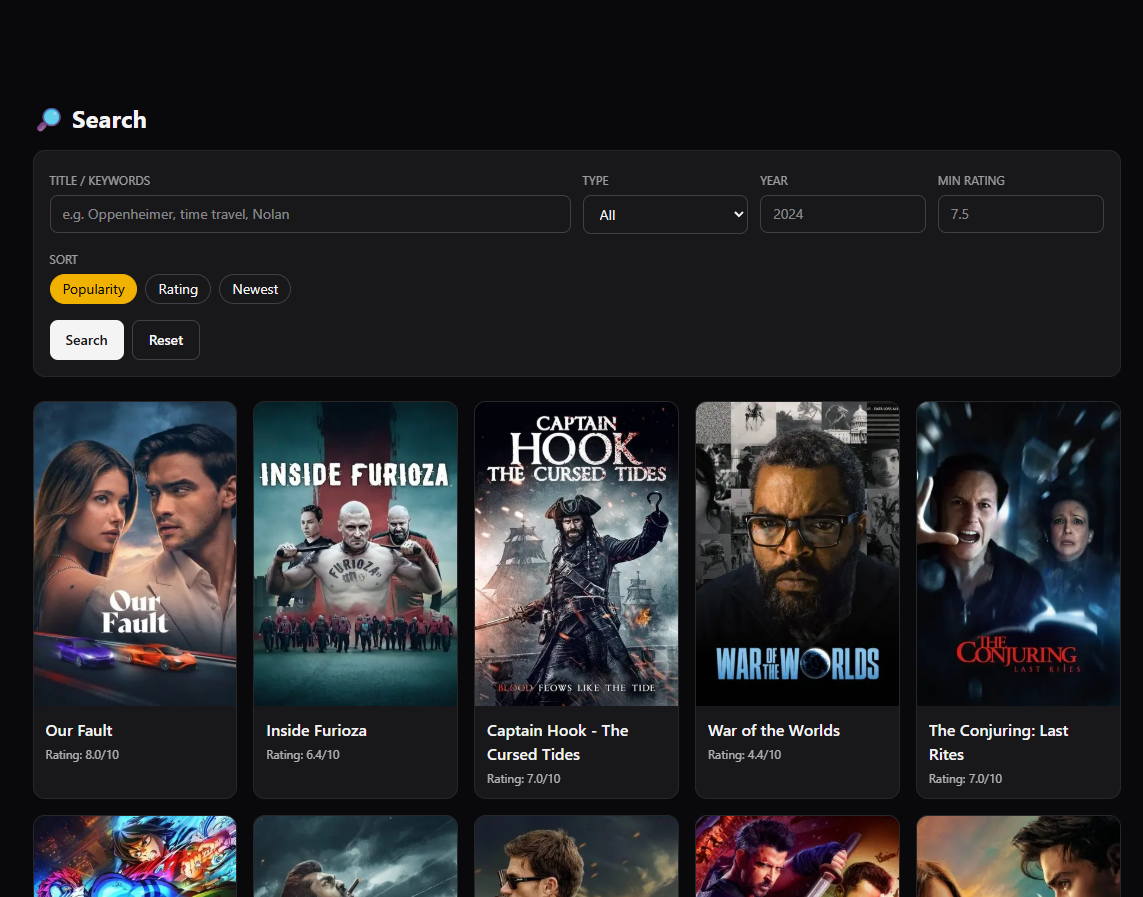
Task: Open the Type dropdown showing All
Action: click(x=665, y=214)
